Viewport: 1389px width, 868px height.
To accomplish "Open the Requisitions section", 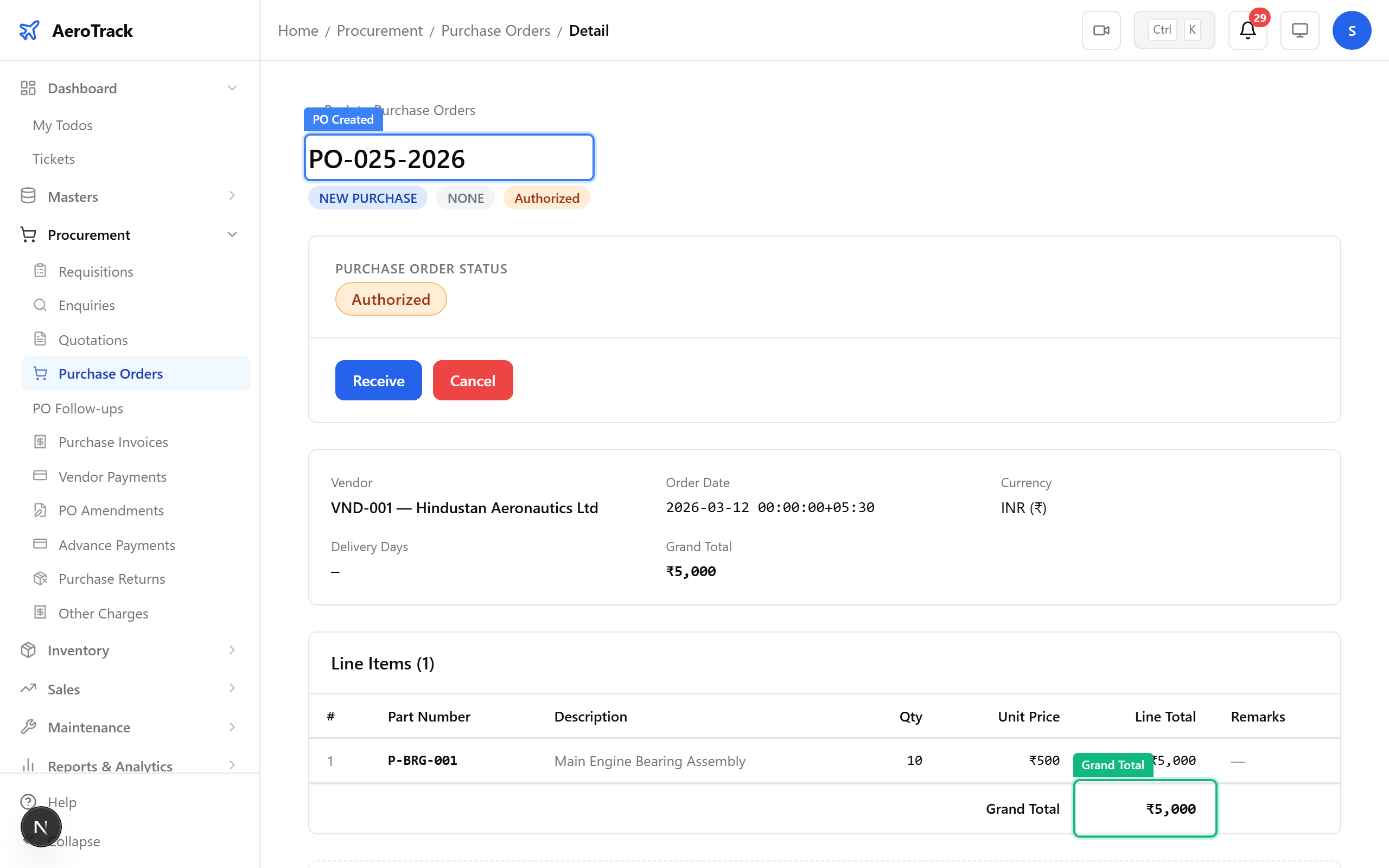I will click(x=95, y=271).
